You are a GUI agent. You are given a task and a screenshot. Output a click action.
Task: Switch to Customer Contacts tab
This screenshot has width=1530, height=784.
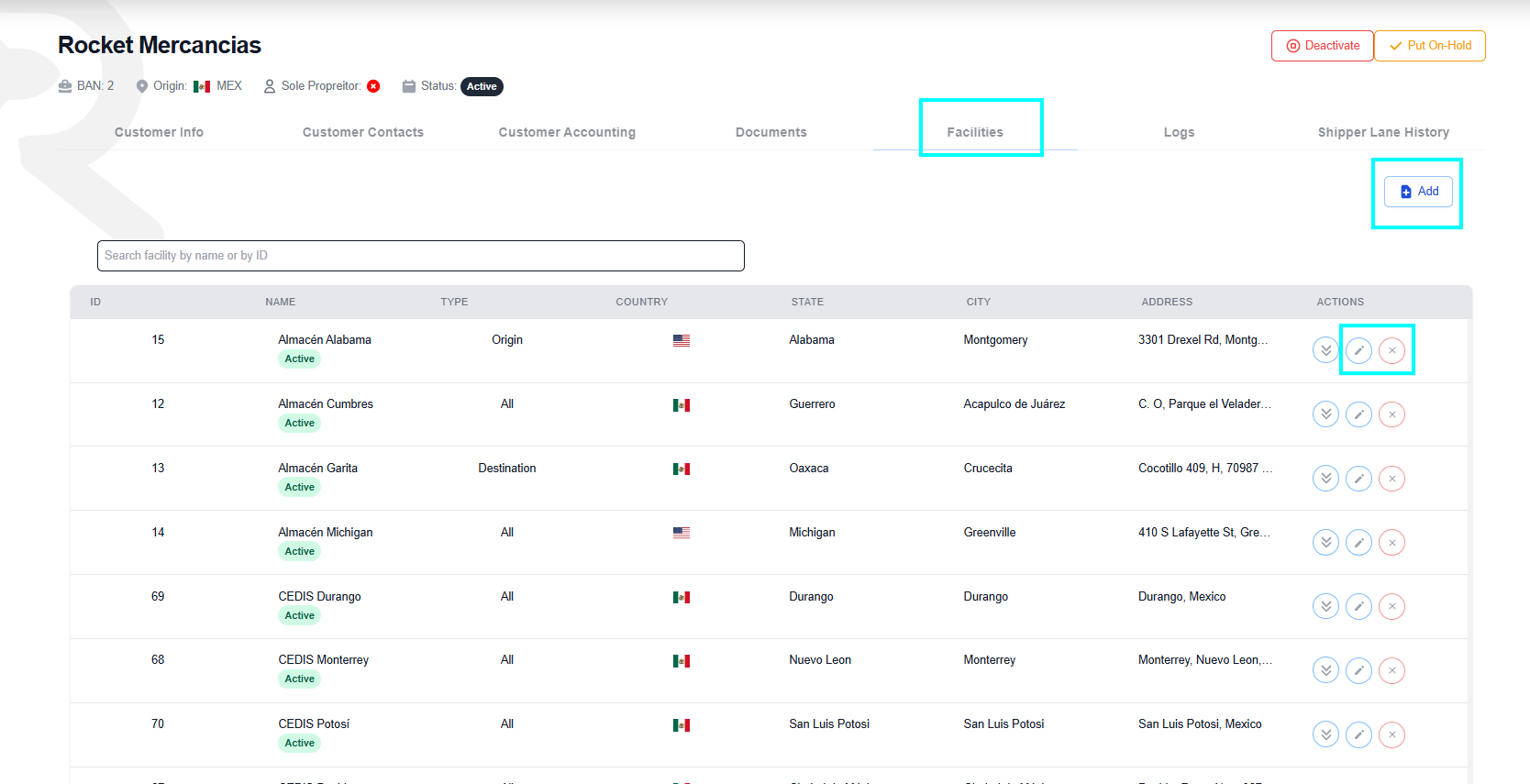(363, 132)
